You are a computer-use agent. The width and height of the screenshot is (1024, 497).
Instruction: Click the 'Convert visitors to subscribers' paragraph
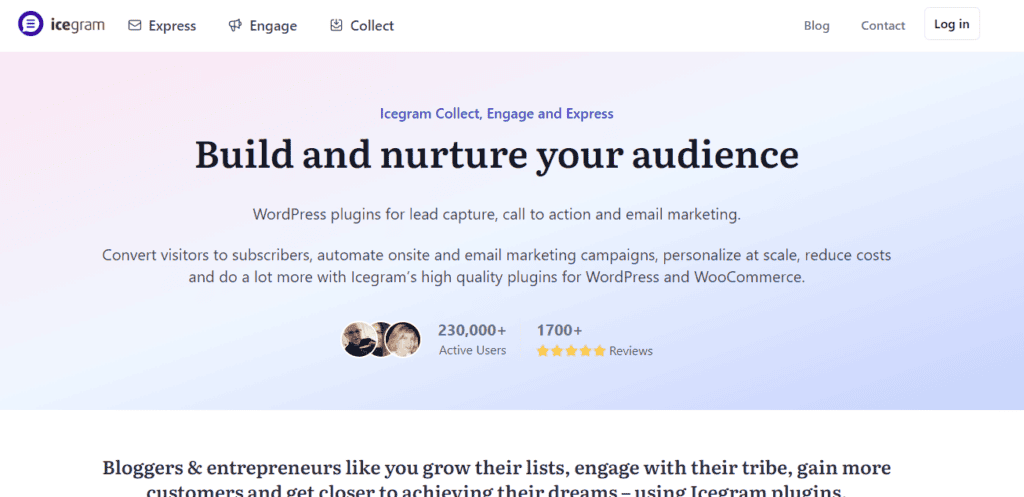[497, 265]
